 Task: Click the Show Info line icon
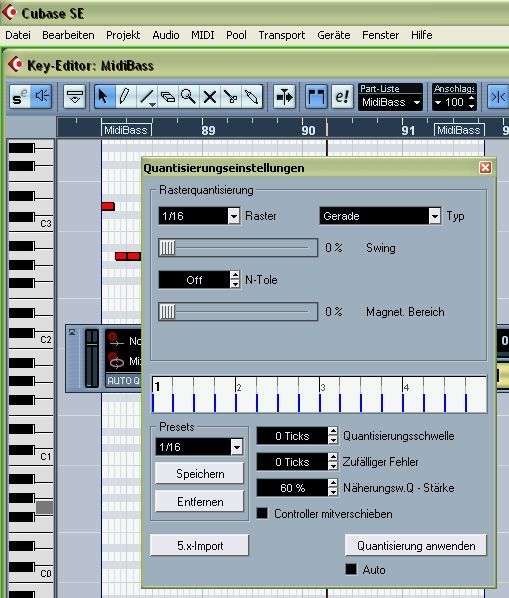click(x=74, y=97)
